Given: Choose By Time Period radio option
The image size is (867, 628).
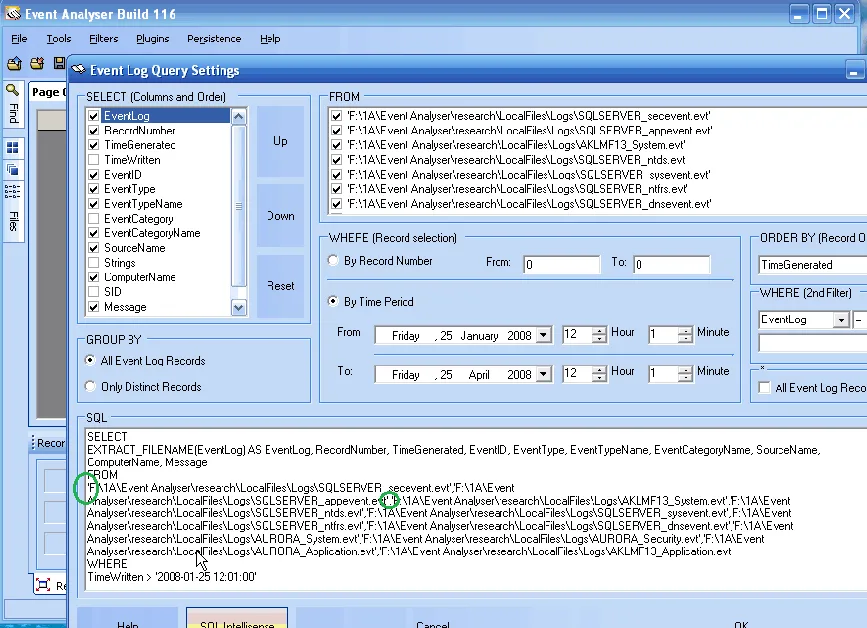Looking at the screenshot, I should coord(333,301).
